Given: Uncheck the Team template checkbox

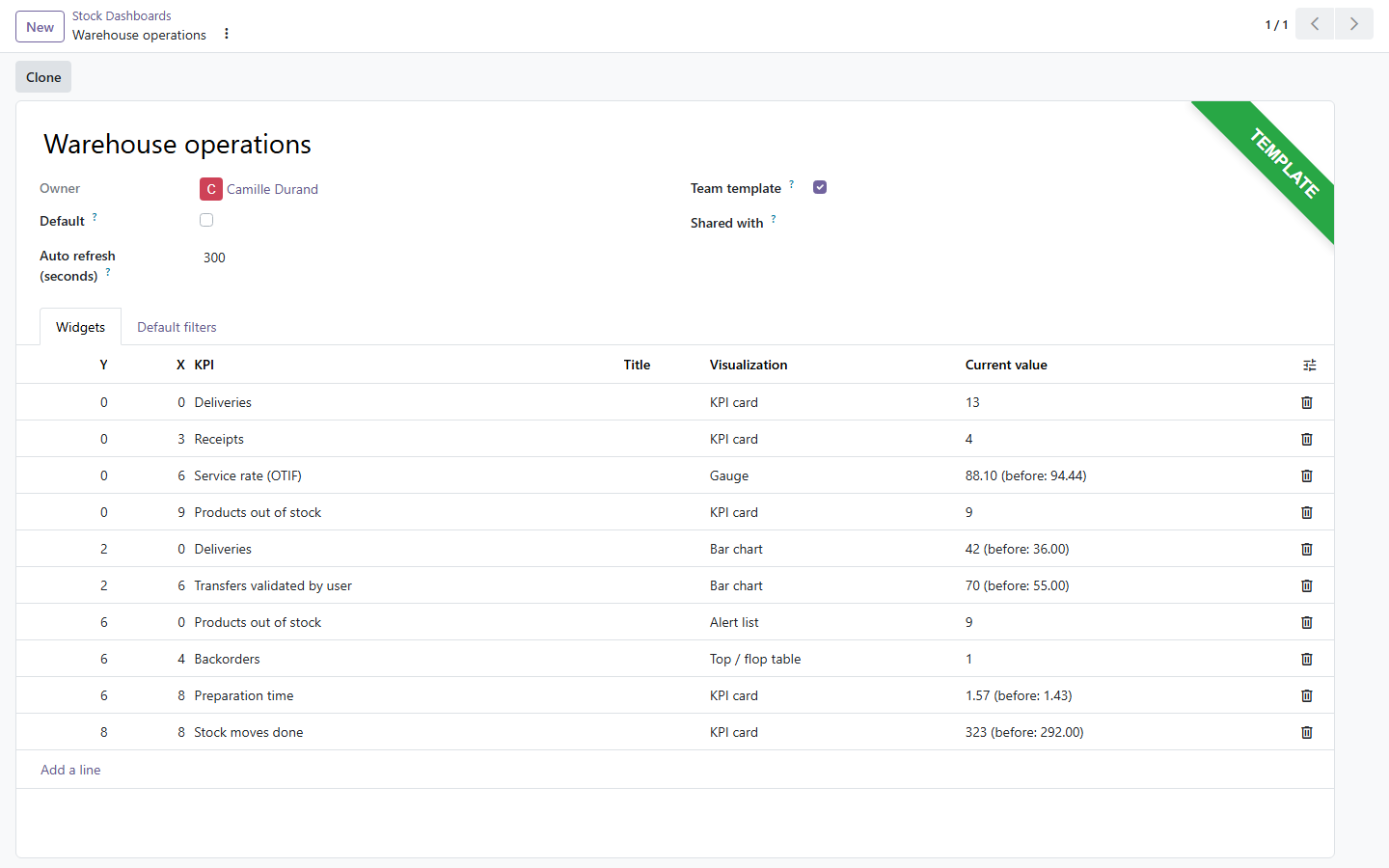Looking at the screenshot, I should click(x=820, y=187).
